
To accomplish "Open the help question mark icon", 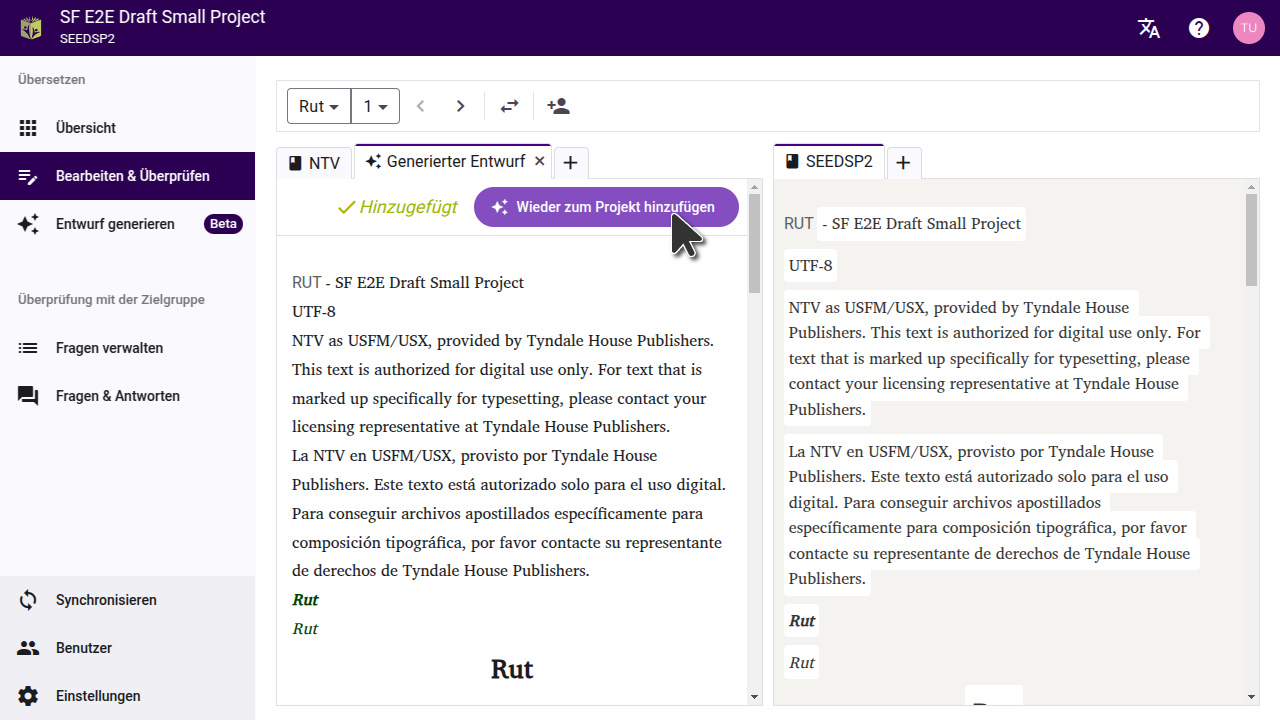I will click(x=1199, y=28).
